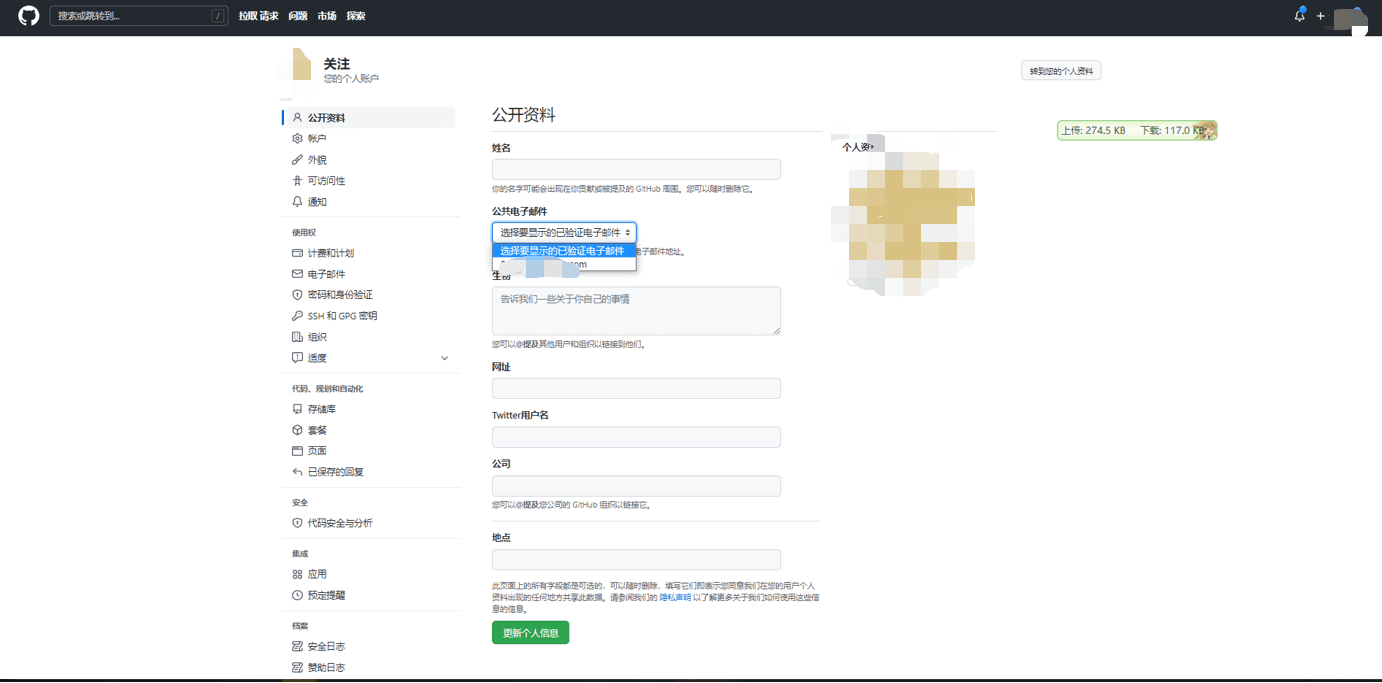The height and width of the screenshot is (683, 1382).
Task: Click the 姓名 input field
Action: tap(636, 169)
